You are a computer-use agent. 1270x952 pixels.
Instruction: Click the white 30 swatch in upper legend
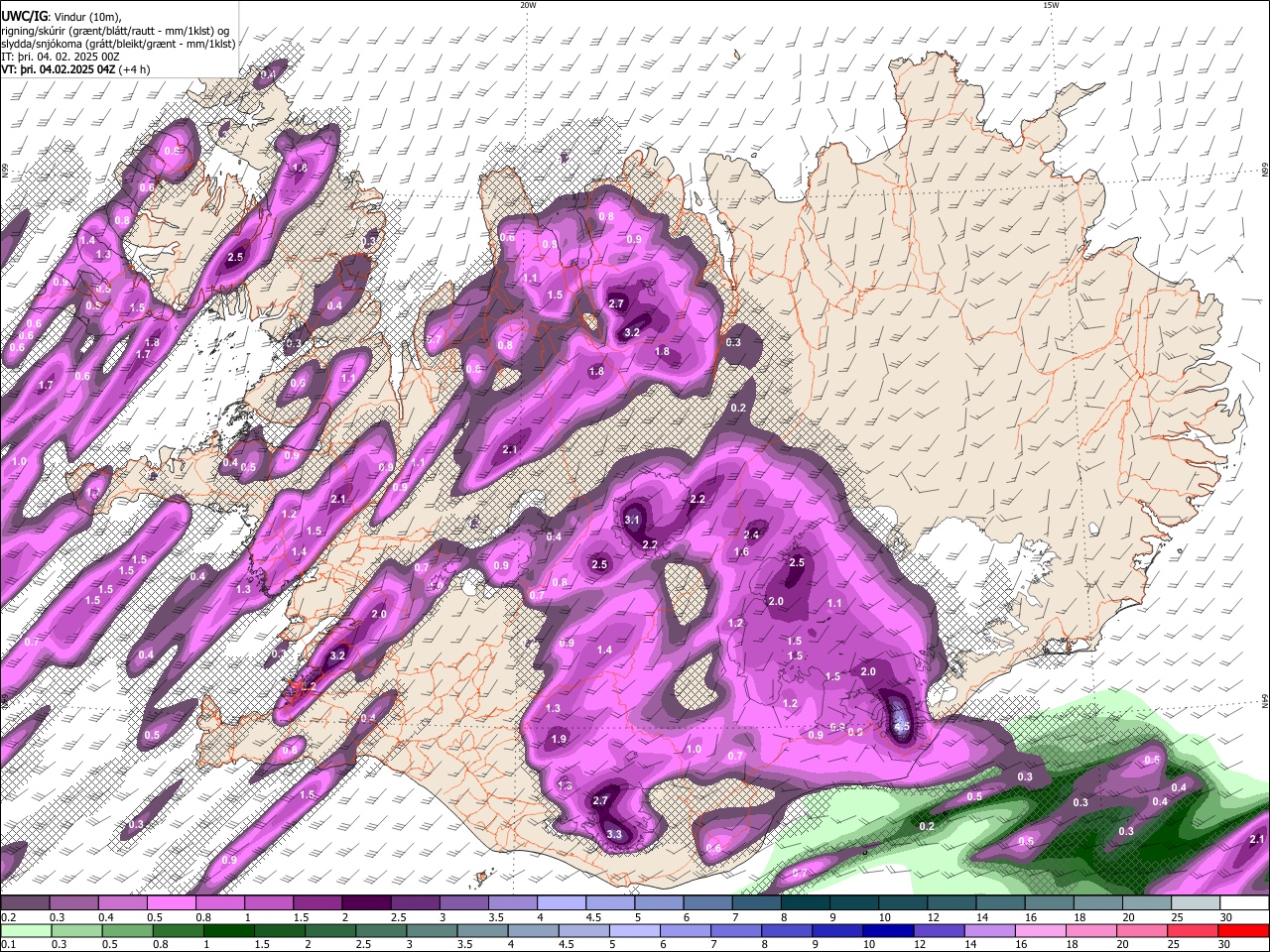pos(1245,903)
